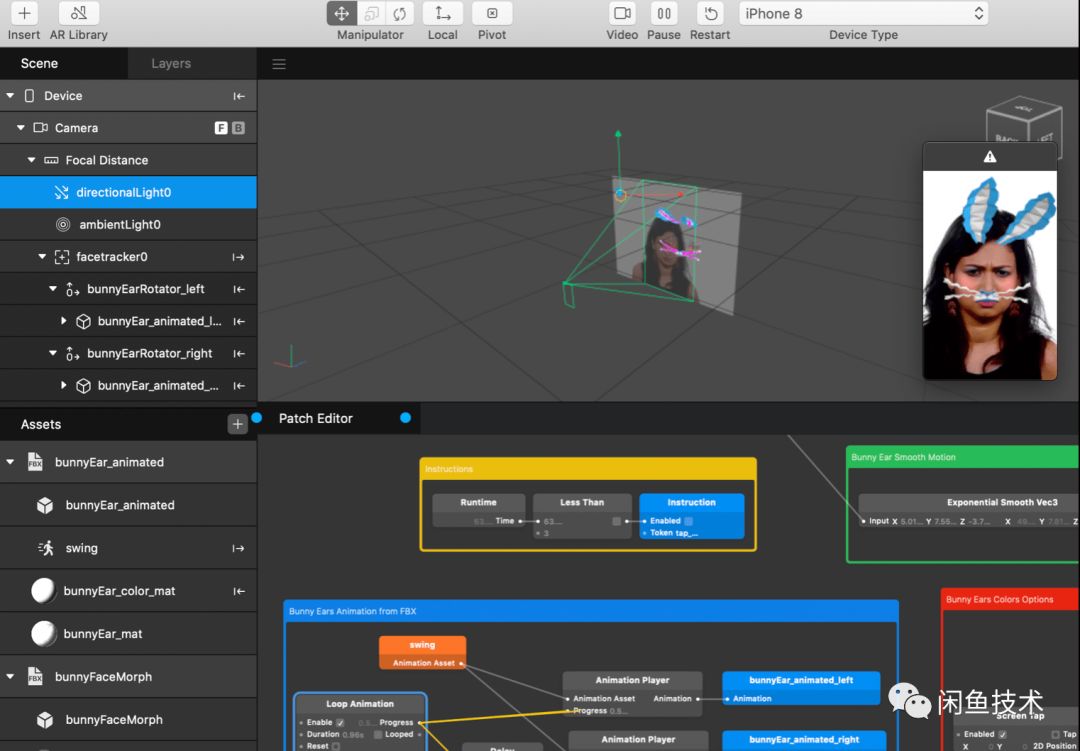The height and width of the screenshot is (751, 1080).
Task: Toggle Enabled checkbox on Instruction patch
Action: [x=688, y=521]
